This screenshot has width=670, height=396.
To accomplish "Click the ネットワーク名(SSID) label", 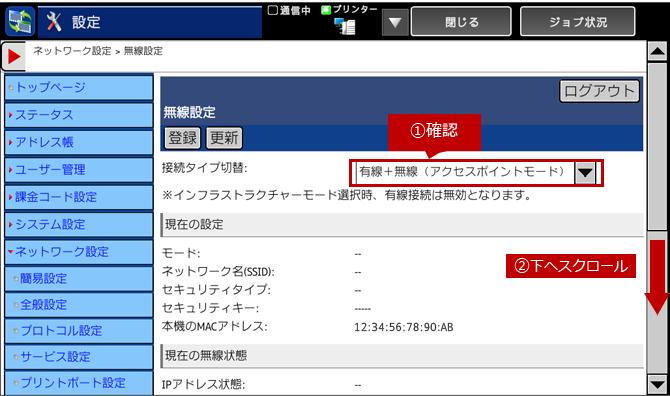I will pos(218,271).
